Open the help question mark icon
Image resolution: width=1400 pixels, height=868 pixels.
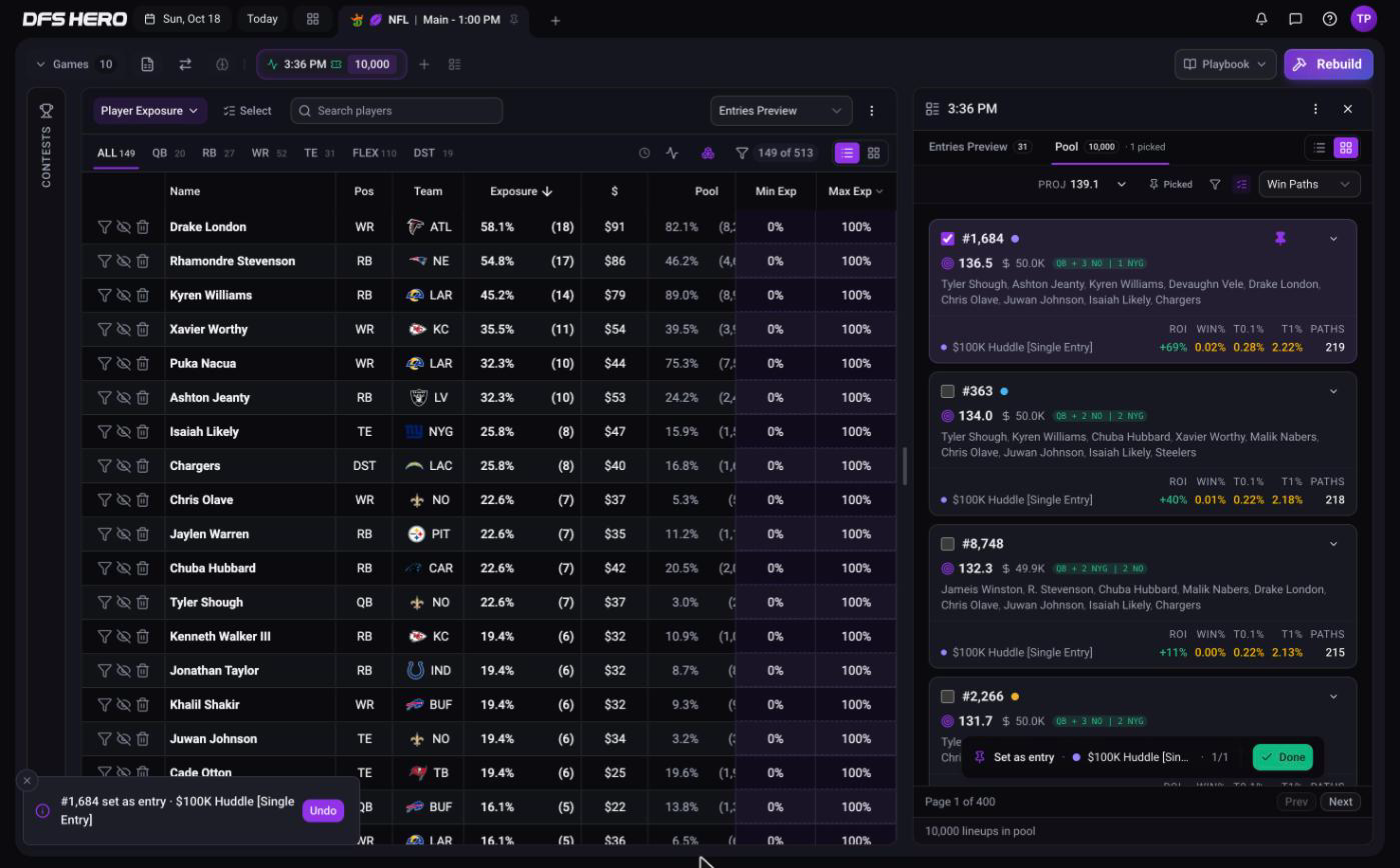click(x=1330, y=19)
